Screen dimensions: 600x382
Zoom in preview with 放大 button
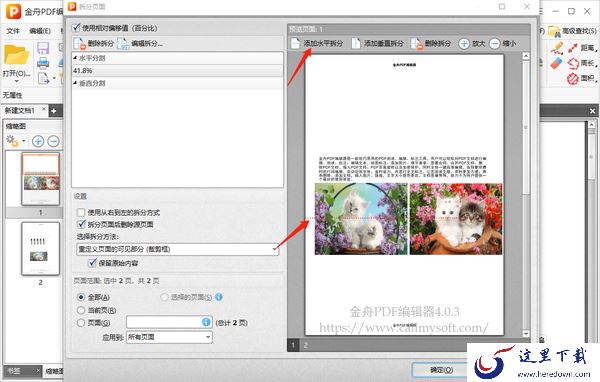(x=472, y=43)
